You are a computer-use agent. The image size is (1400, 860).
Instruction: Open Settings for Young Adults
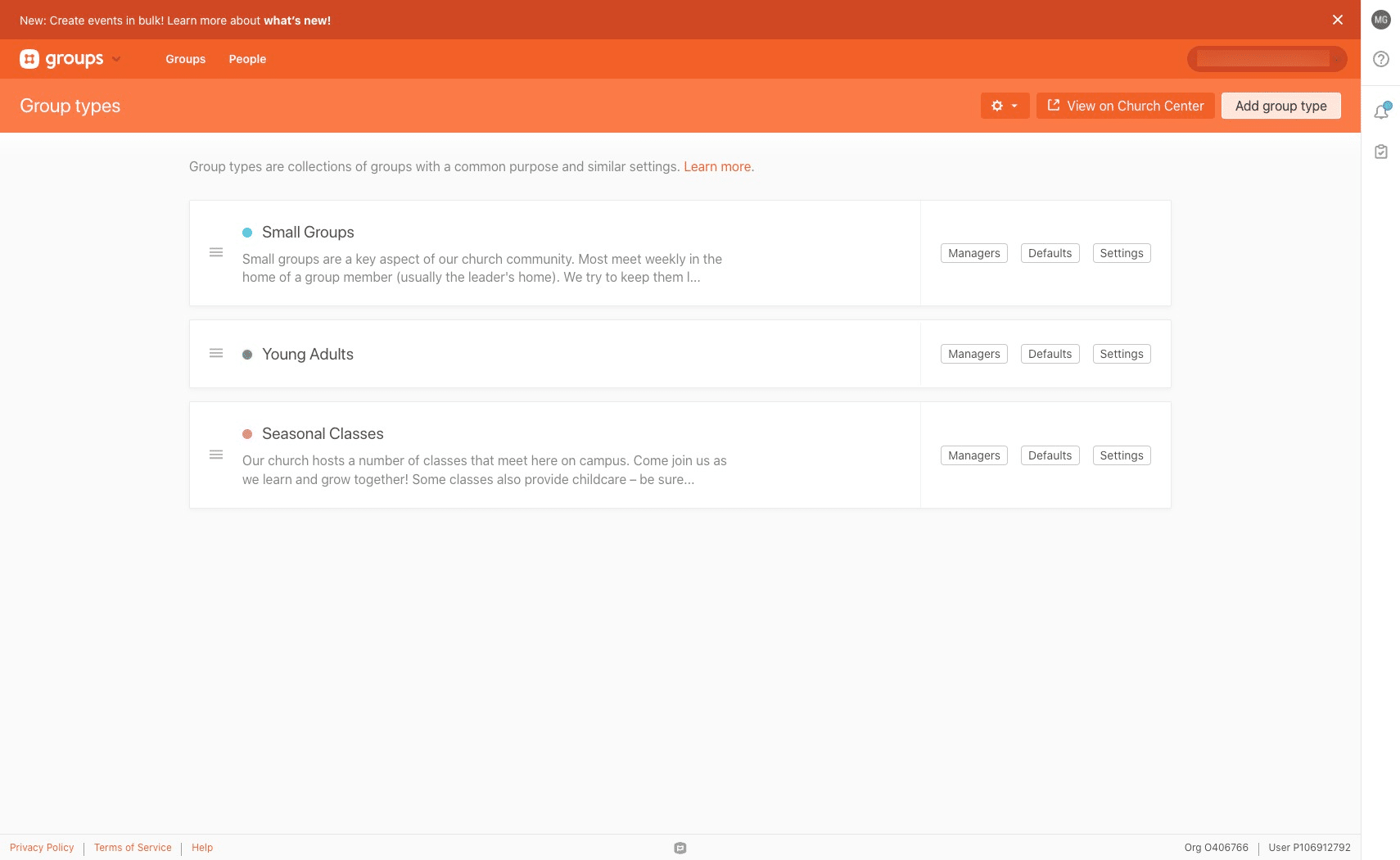(x=1122, y=354)
